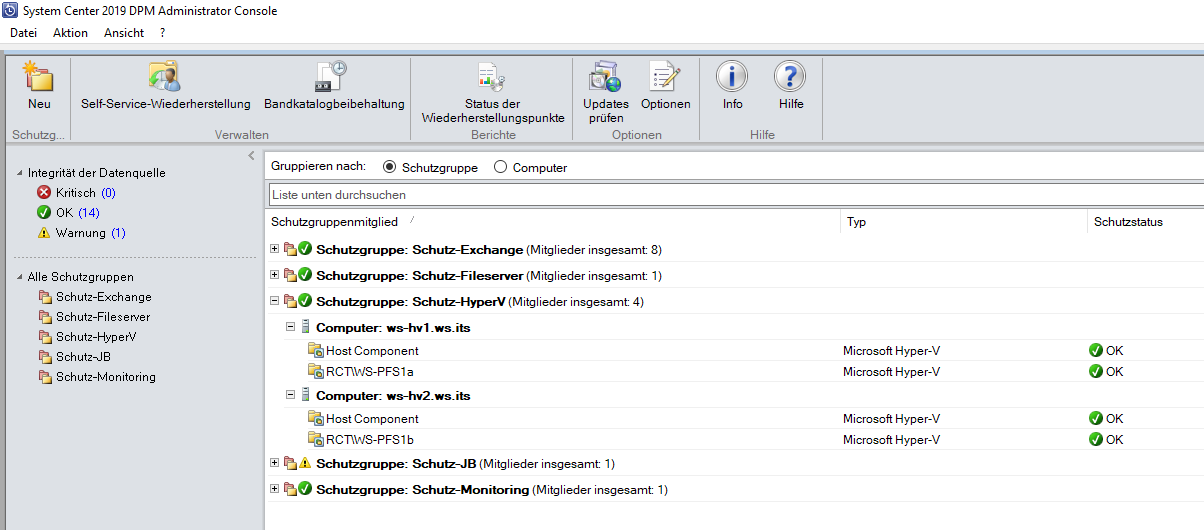Collapse Computer ws-hv2.ws.its node
The height and width of the screenshot is (530, 1204).
[291, 394]
